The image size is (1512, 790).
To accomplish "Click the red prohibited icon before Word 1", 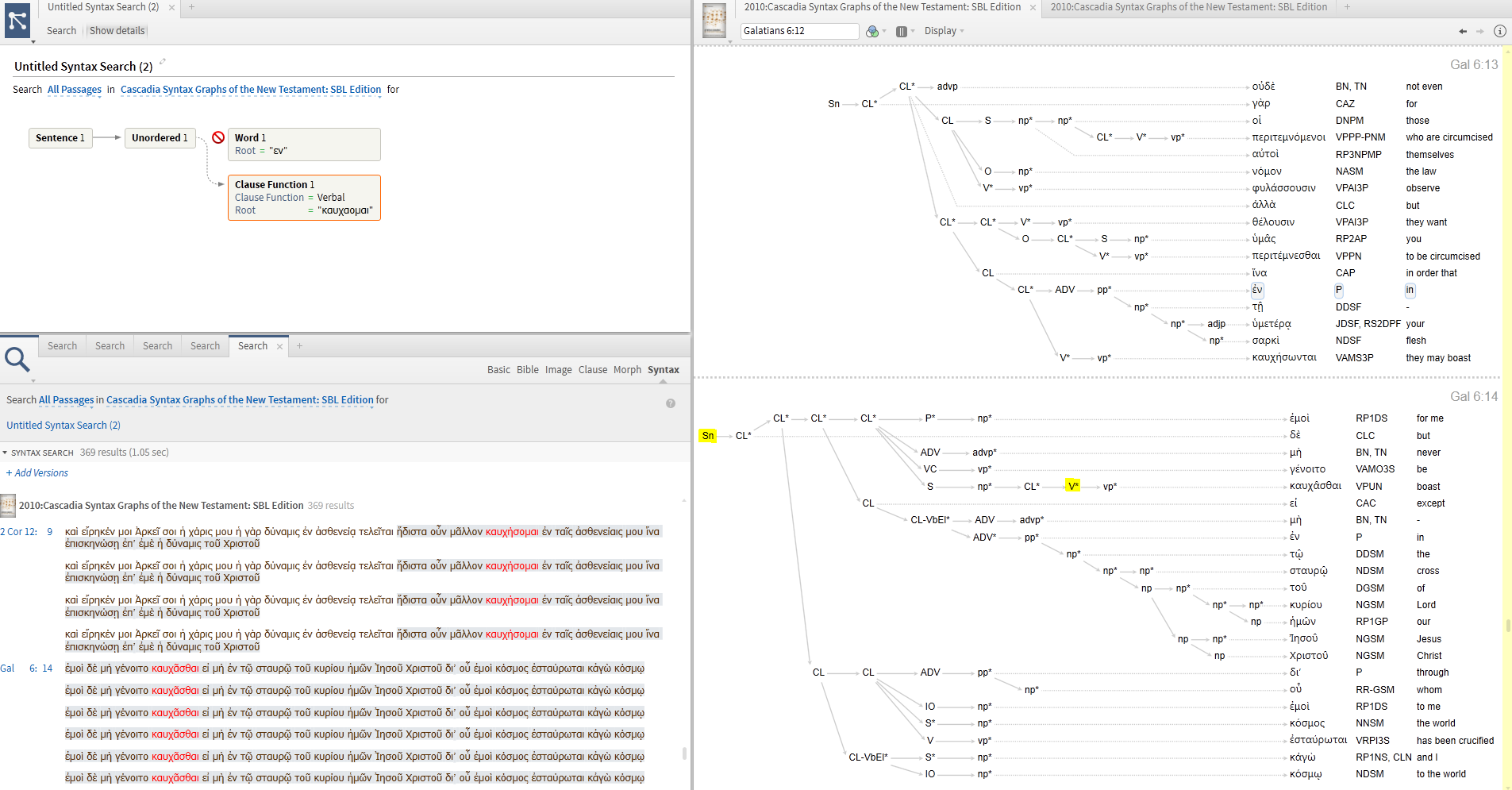I will pyautogui.click(x=217, y=137).
